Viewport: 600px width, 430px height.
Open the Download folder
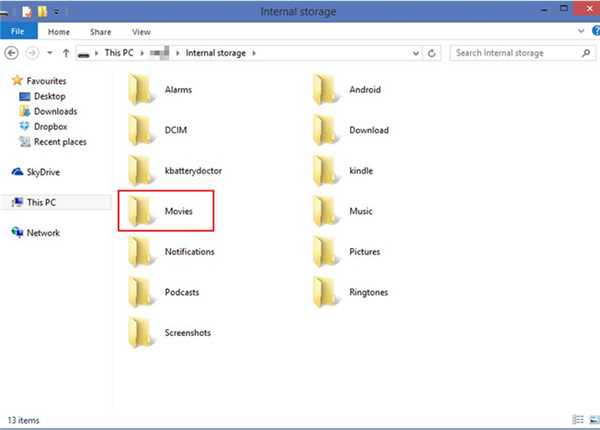click(351, 130)
